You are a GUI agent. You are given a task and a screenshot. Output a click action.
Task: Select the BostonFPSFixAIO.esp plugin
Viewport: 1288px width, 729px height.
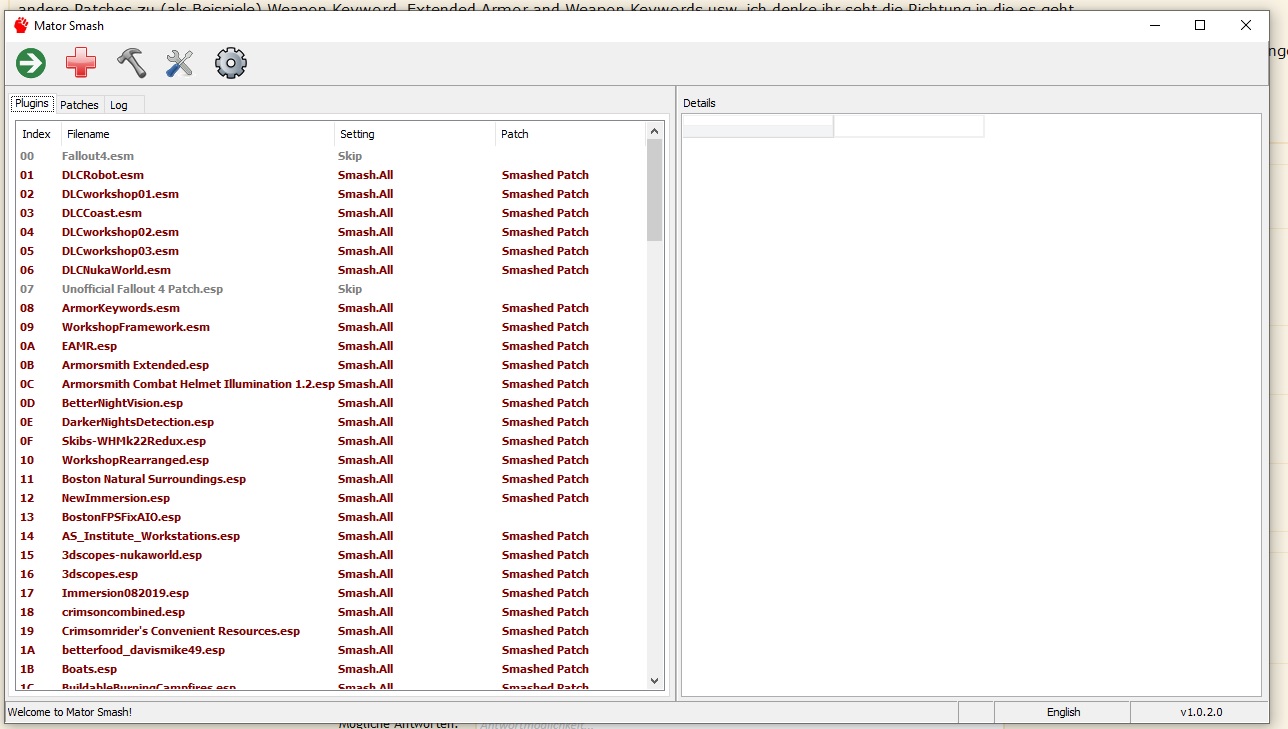(121, 517)
